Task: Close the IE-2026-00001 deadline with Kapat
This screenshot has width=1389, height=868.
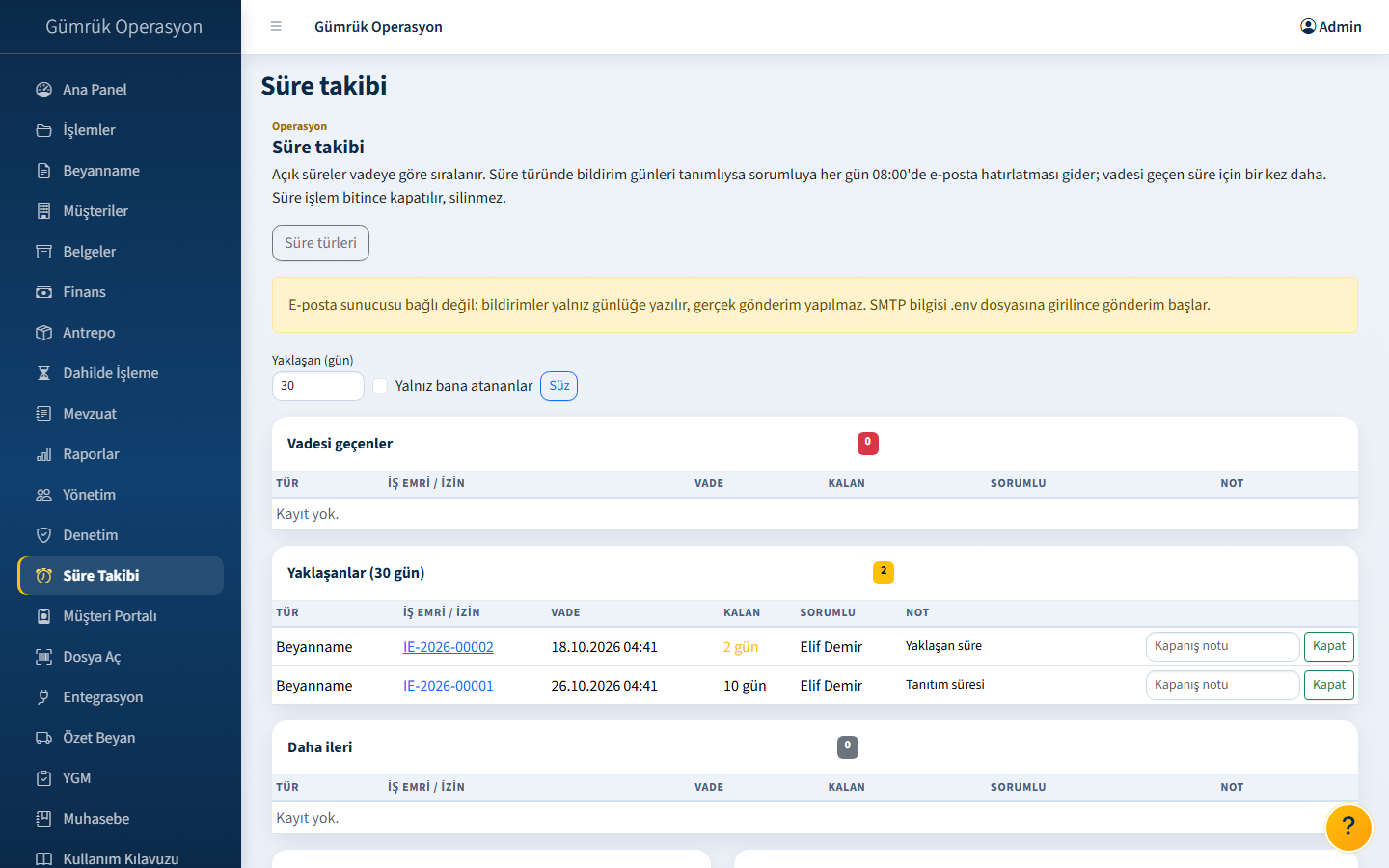Action: pyautogui.click(x=1329, y=685)
